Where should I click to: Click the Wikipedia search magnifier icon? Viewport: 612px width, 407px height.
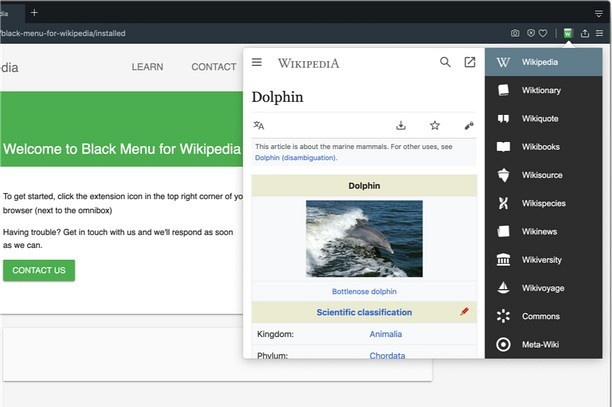click(x=445, y=62)
